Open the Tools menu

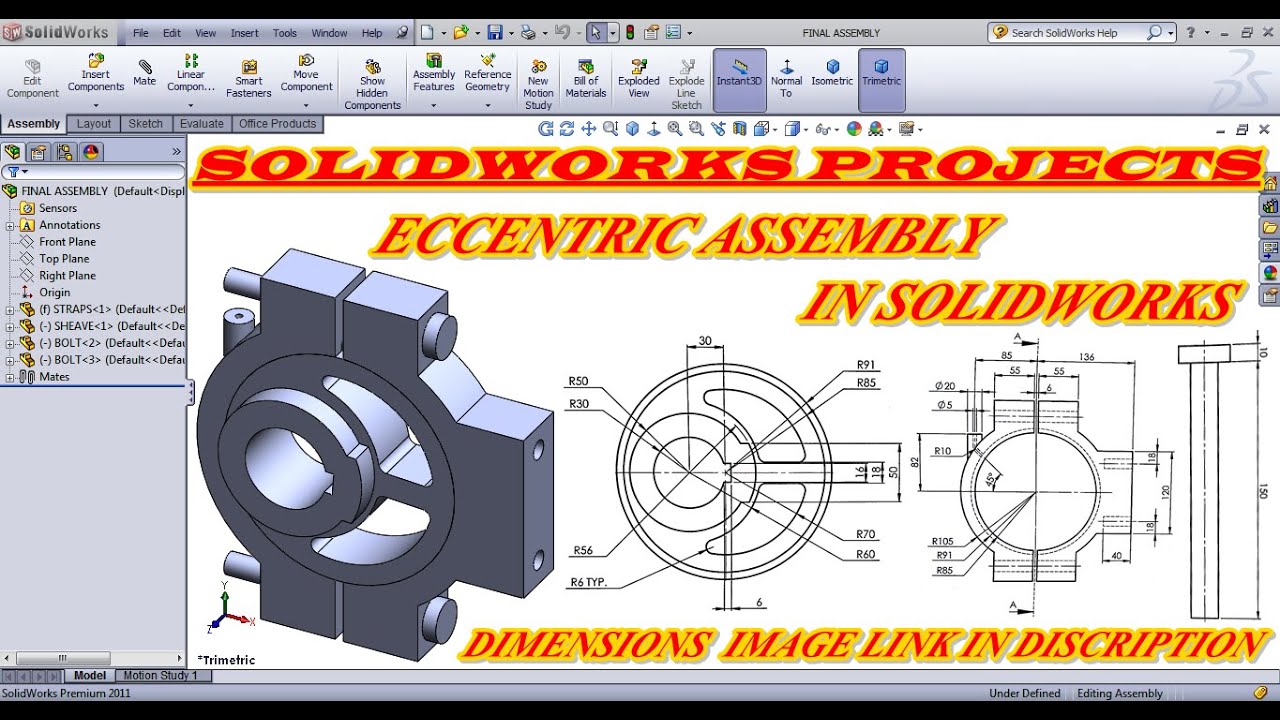pos(285,33)
